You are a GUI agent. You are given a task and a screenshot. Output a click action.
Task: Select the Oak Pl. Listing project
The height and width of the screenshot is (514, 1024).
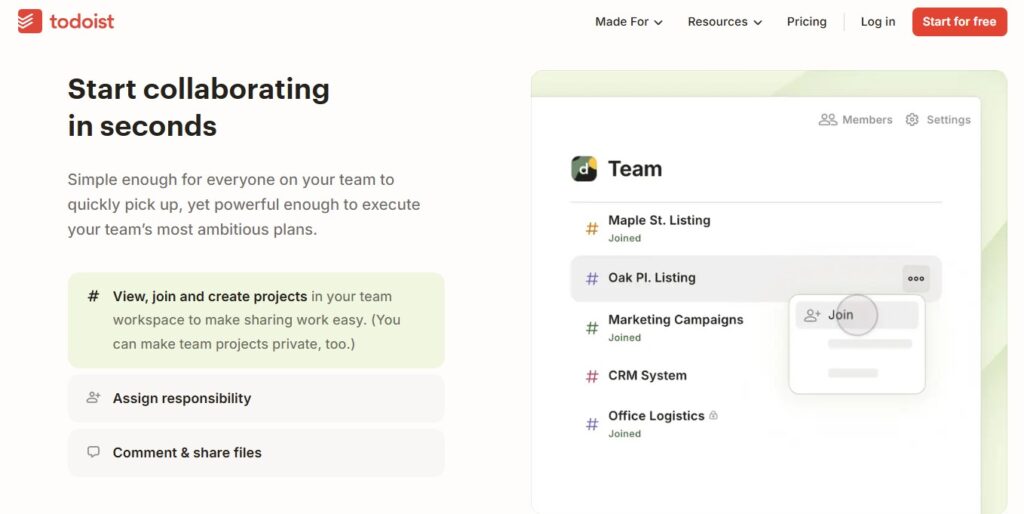(652, 278)
